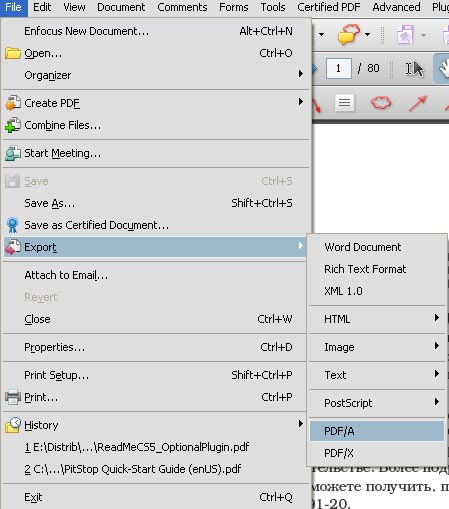449x509 pixels.
Task: Click the text box tool icon
Action: pyautogui.click(x=344, y=103)
